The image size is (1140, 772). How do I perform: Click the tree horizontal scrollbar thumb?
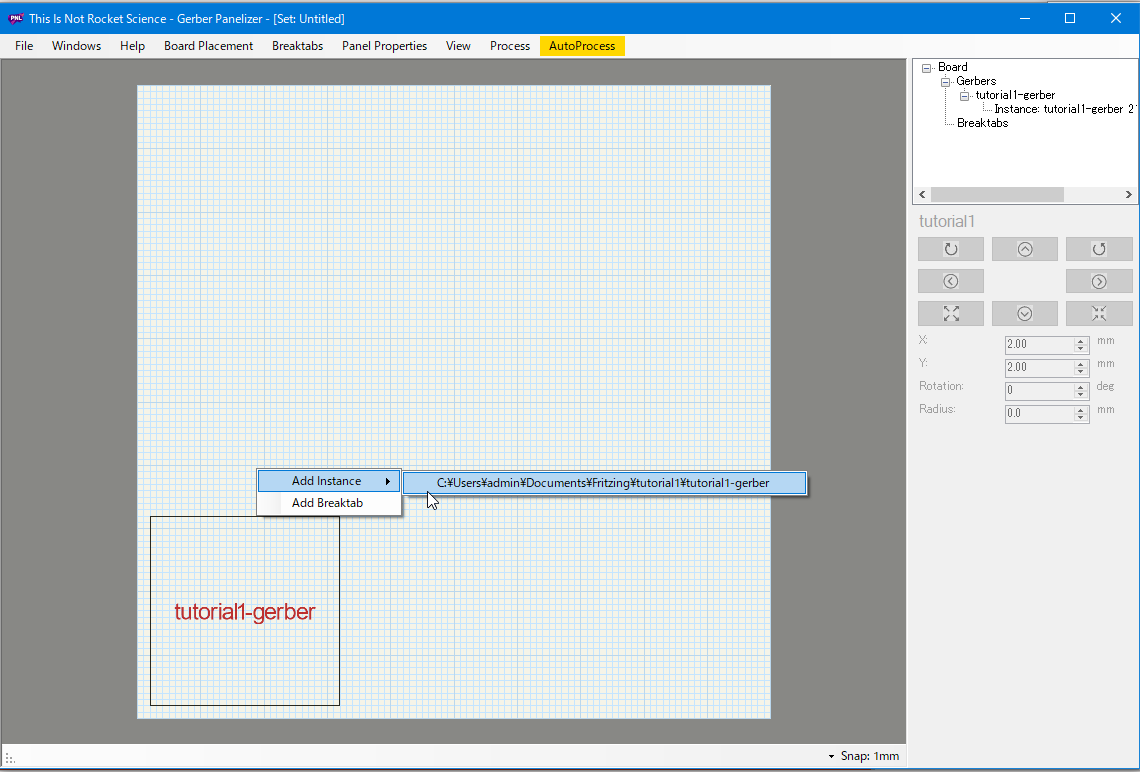tap(998, 195)
